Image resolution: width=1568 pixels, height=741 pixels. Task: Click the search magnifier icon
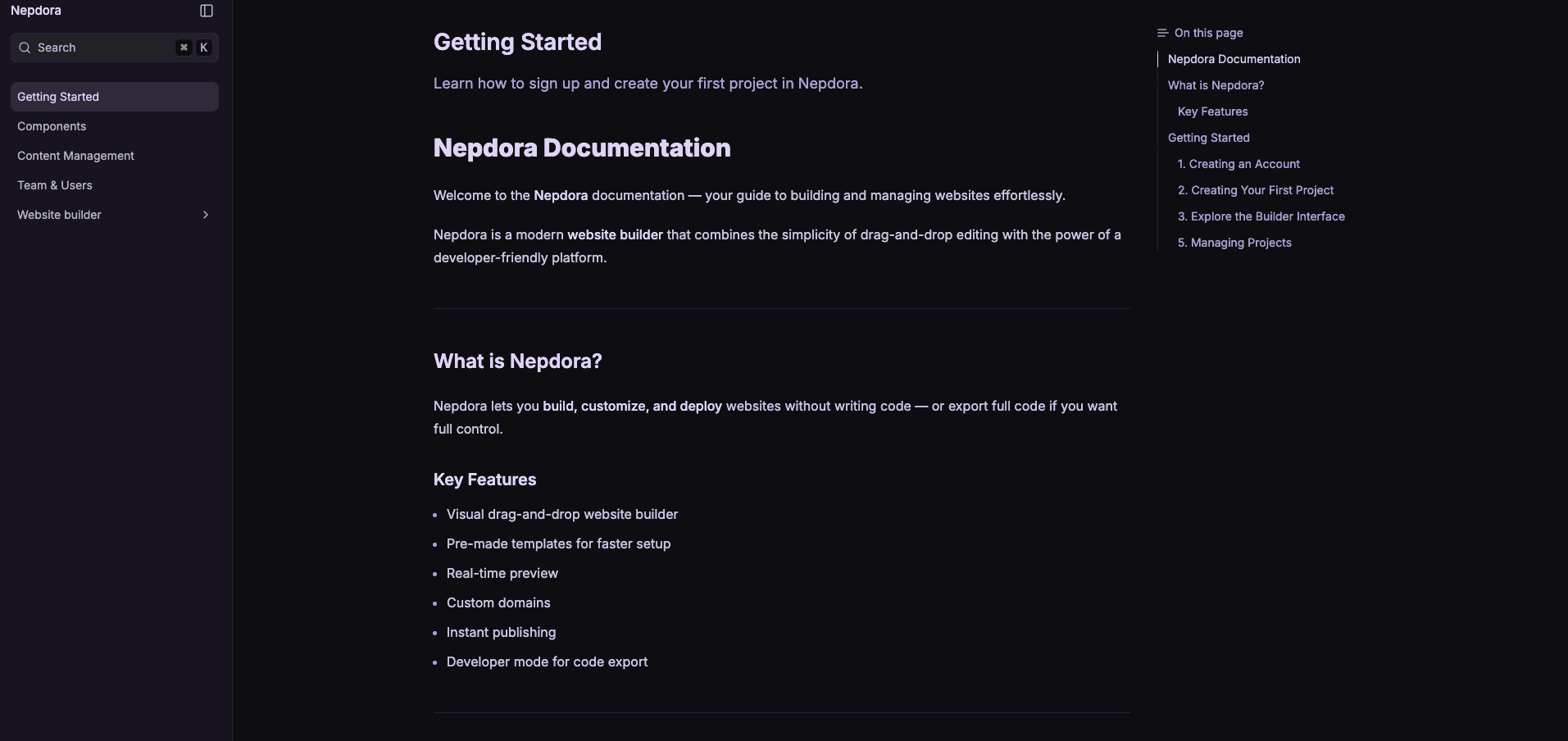(24, 48)
